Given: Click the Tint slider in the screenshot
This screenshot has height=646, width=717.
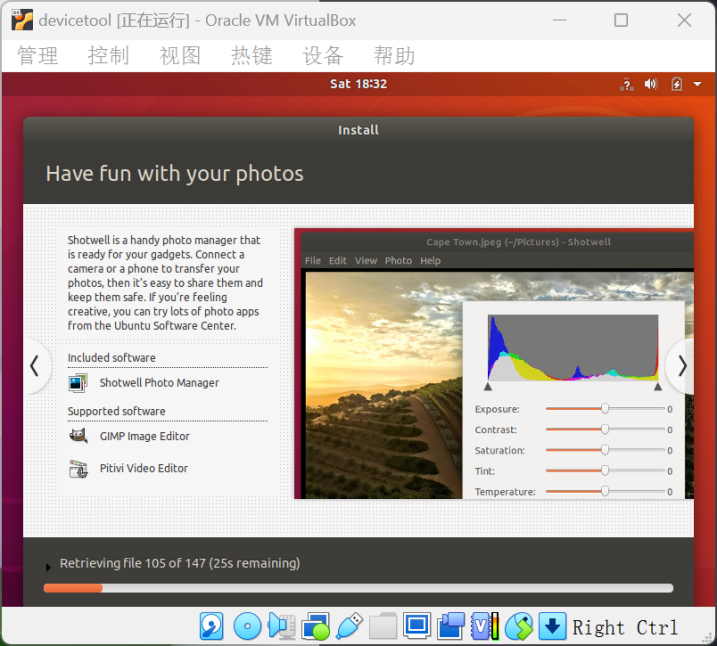Looking at the screenshot, I should pyautogui.click(x=605, y=470).
